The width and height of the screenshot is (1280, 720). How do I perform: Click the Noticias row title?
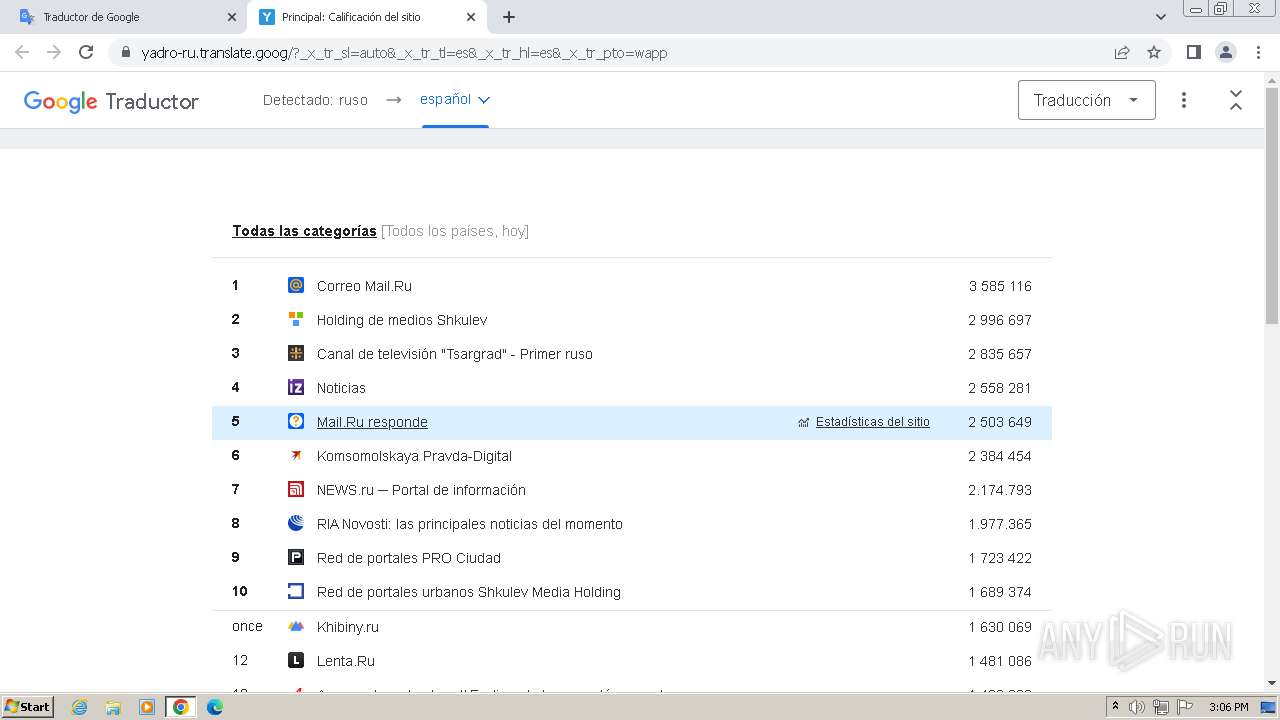click(x=341, y=388)
